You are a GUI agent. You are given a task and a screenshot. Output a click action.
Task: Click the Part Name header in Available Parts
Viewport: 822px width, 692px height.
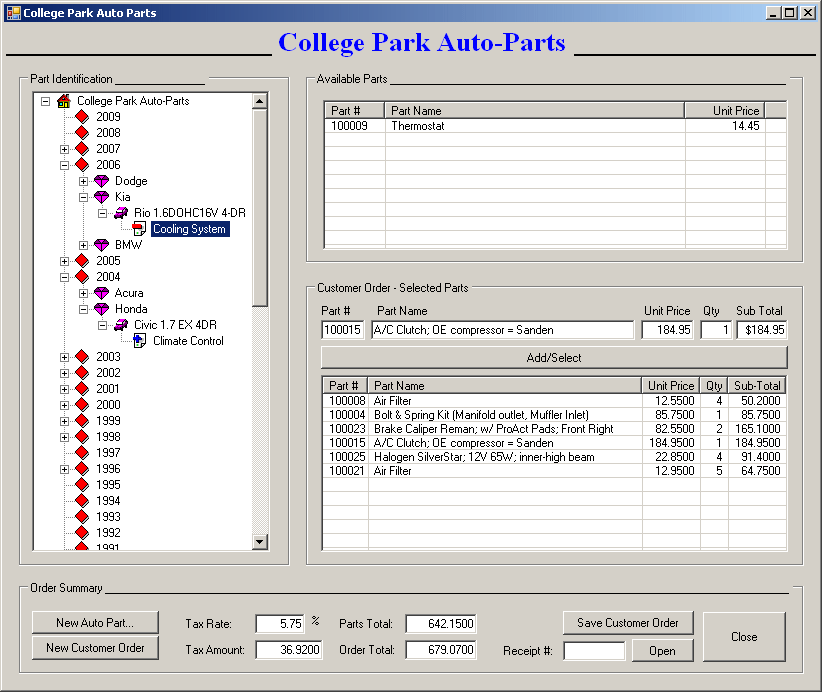(x=535, y=111)
